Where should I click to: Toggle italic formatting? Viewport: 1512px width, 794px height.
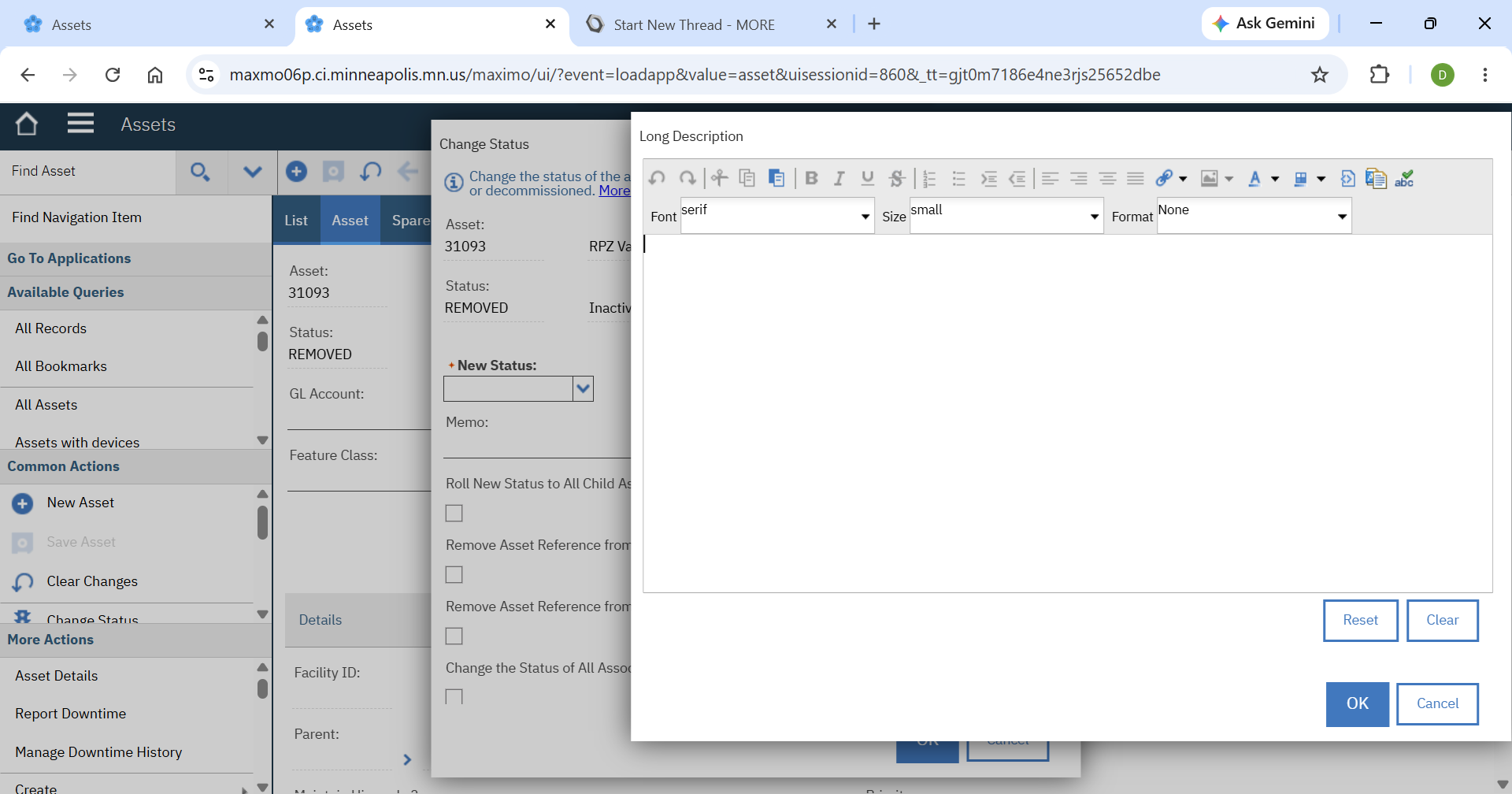(839, 179)
